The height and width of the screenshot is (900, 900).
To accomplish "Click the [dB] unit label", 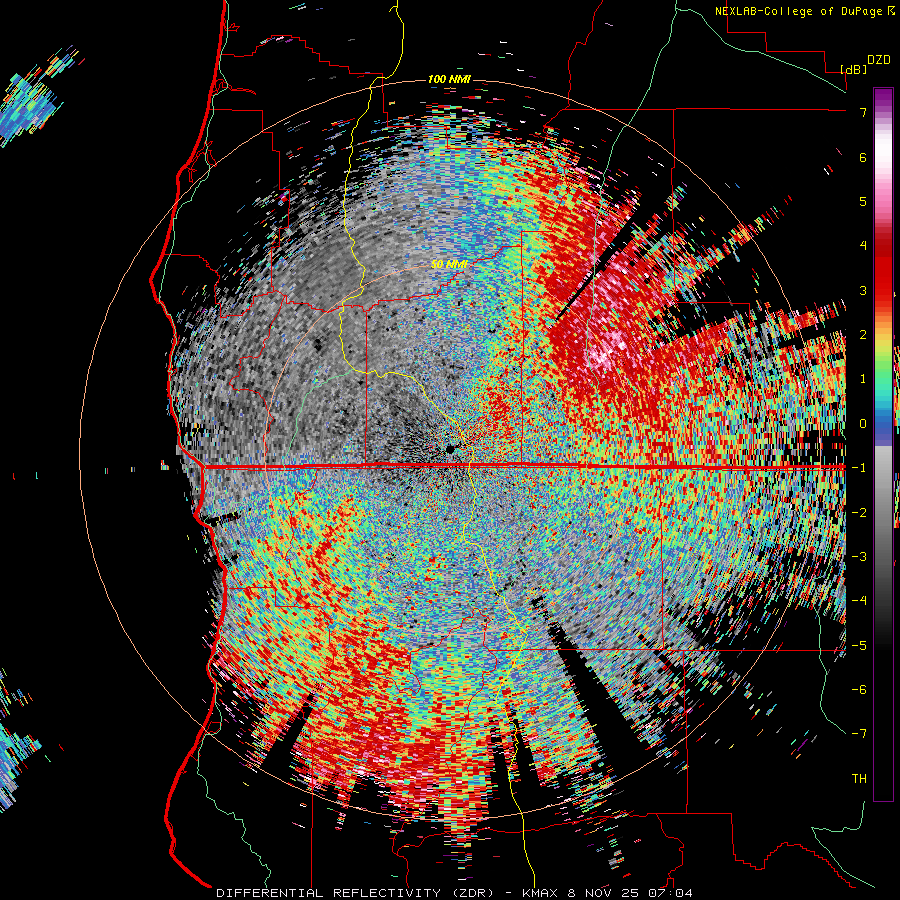I will point(853,69).
